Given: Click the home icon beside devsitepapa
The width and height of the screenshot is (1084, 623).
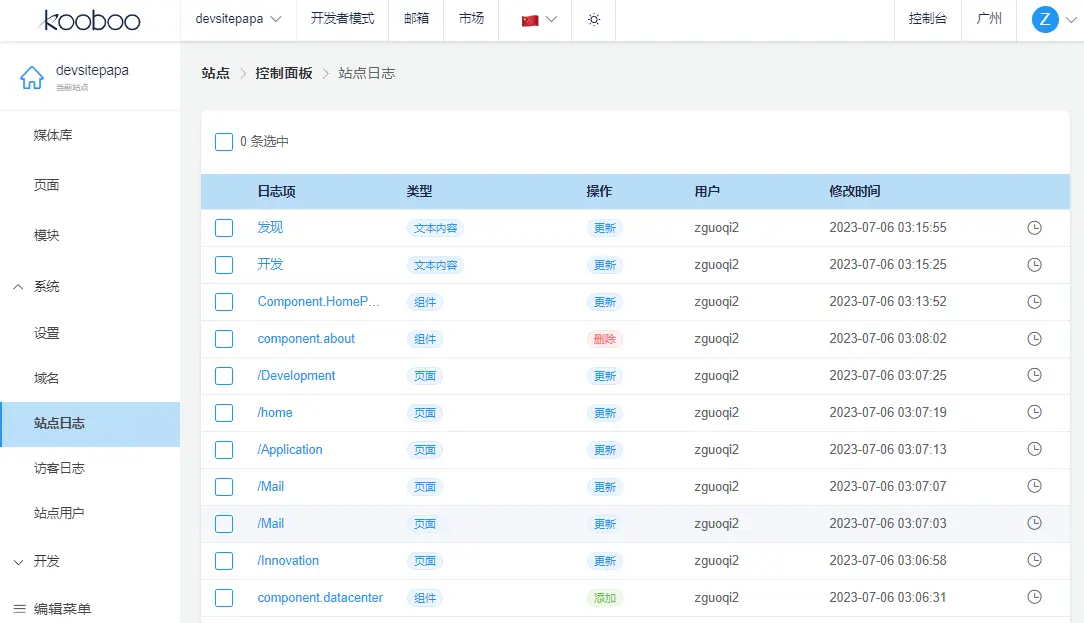Looking at the screenshot, I should point(32,77).
